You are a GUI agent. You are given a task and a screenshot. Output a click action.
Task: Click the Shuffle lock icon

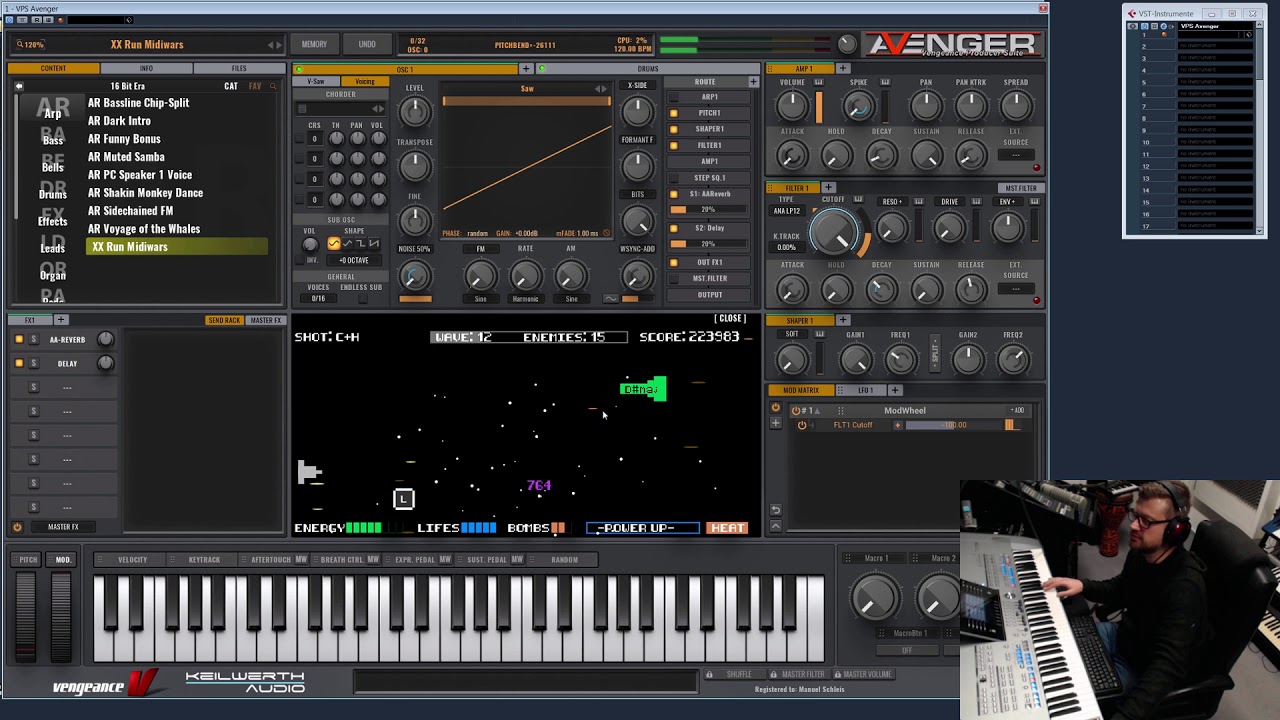(x=709, y=674)
